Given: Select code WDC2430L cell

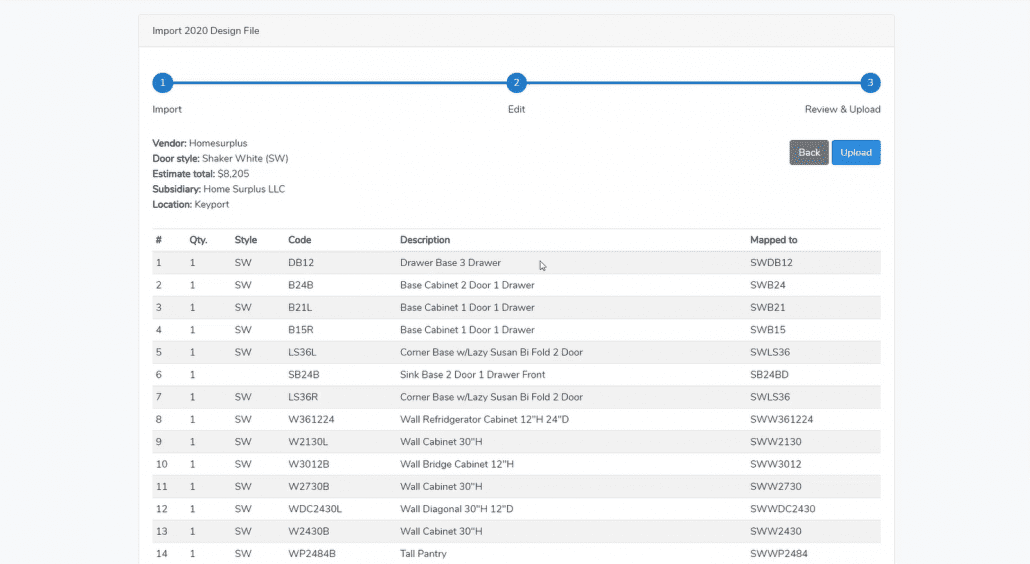Looking at the screenshot, I should tap(315, 509).
